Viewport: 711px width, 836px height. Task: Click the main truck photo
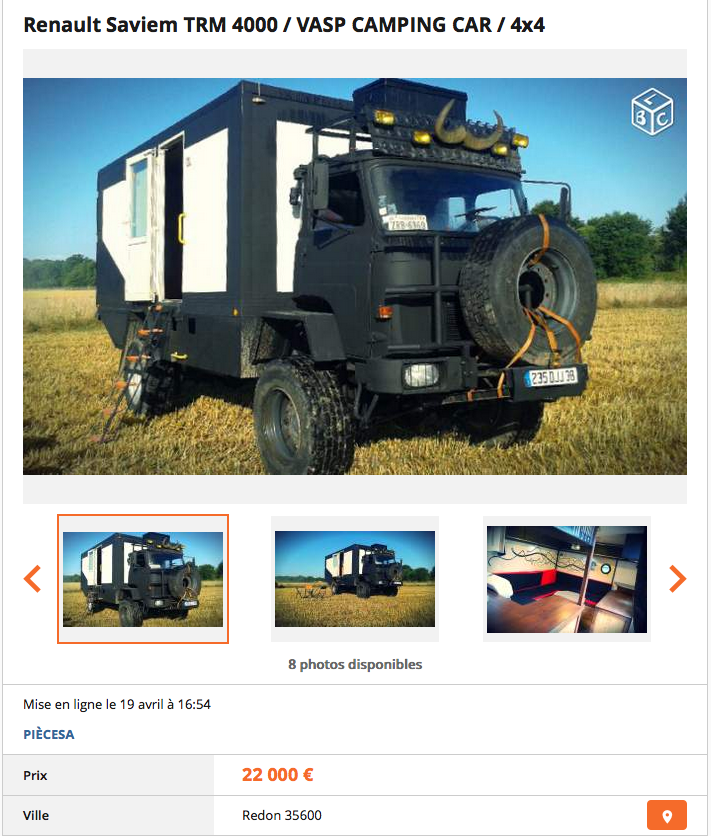[355, 276]
